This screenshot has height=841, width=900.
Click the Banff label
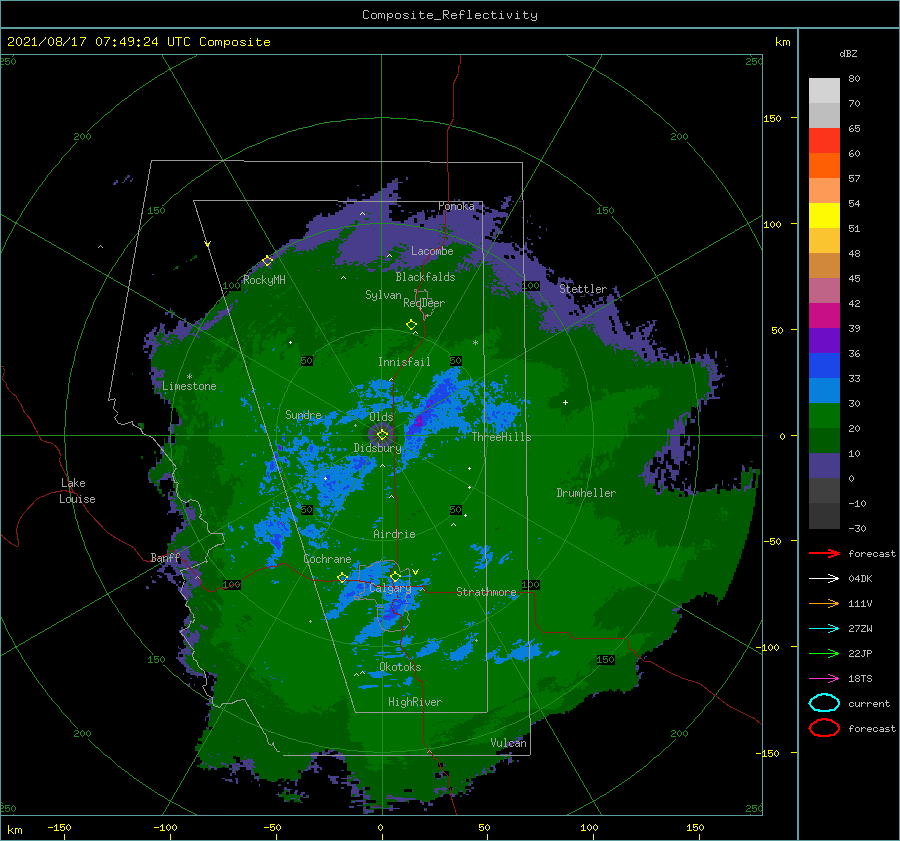pyautogui.click(x=165, y=558)
